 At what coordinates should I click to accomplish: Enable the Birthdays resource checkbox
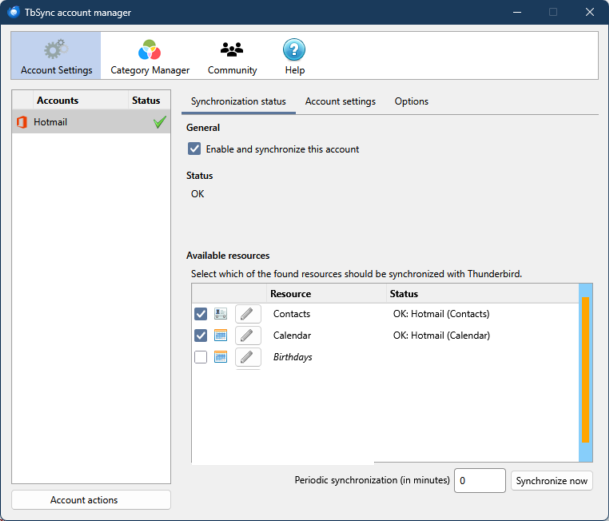[201, 358]
